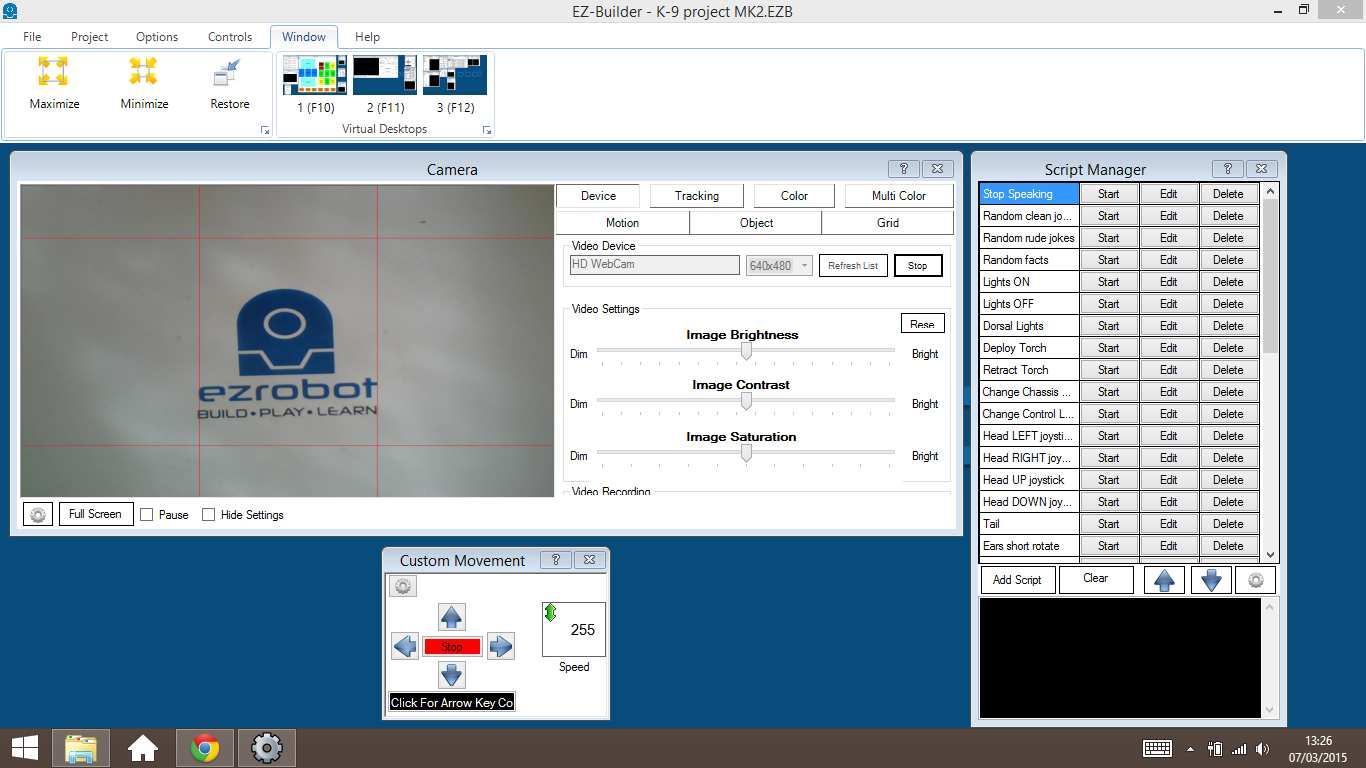Start the Lights ON script
1366x768 pixels.
coord(1109,281)
